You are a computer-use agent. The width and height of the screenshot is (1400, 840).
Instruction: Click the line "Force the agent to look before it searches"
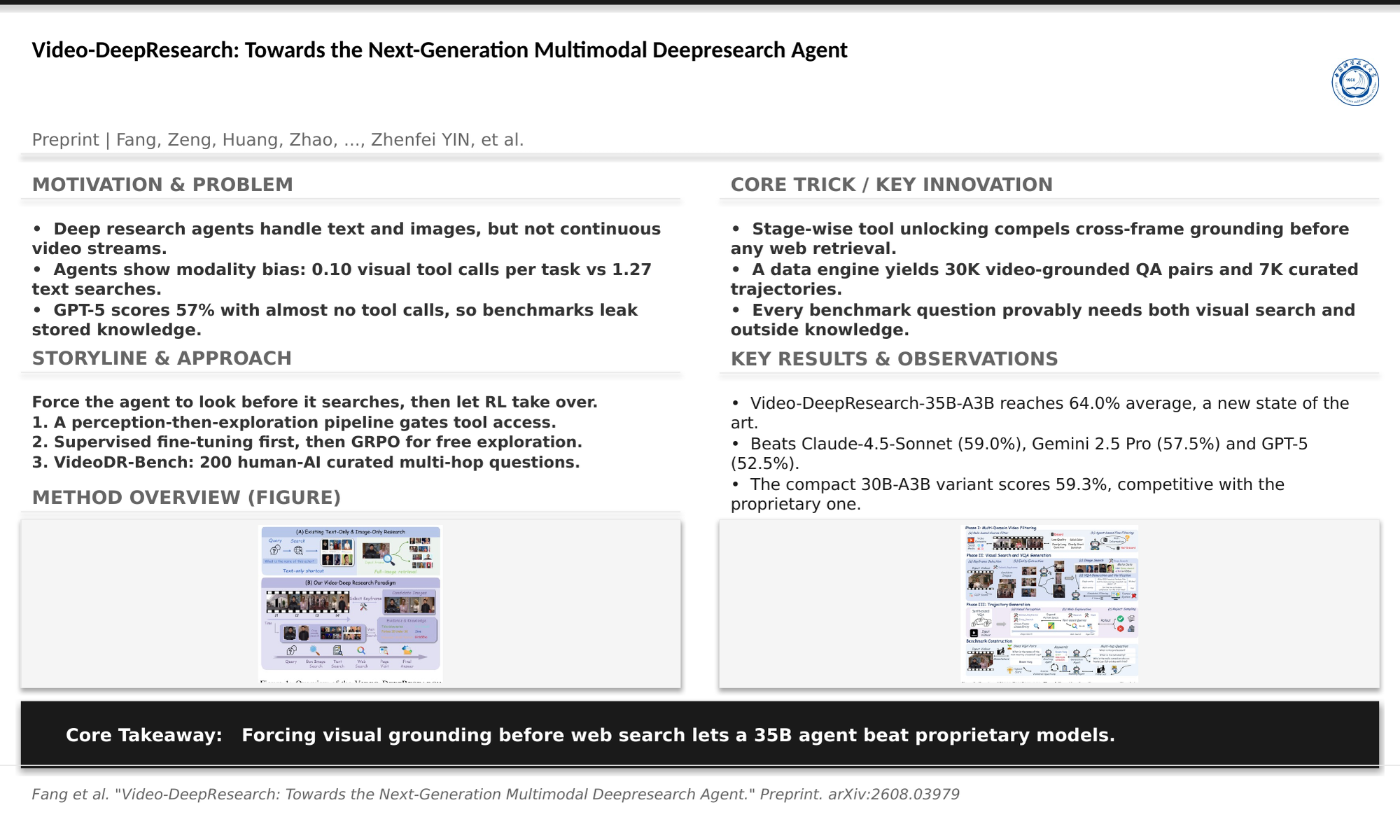[315, 402]
